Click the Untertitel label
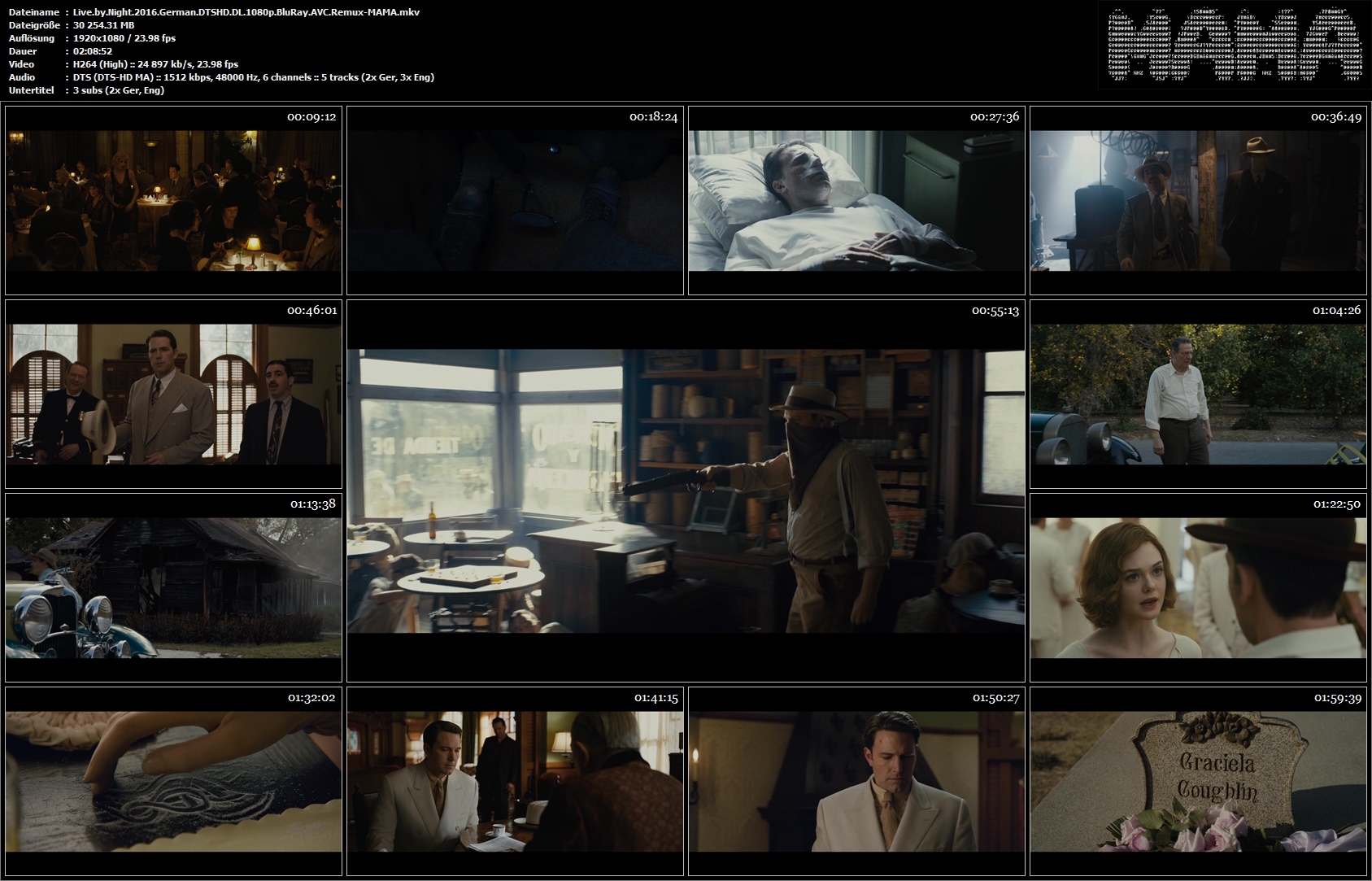The height and width of the screenshot is (881, 1372). pyautogui.click(x=32, y=90)
